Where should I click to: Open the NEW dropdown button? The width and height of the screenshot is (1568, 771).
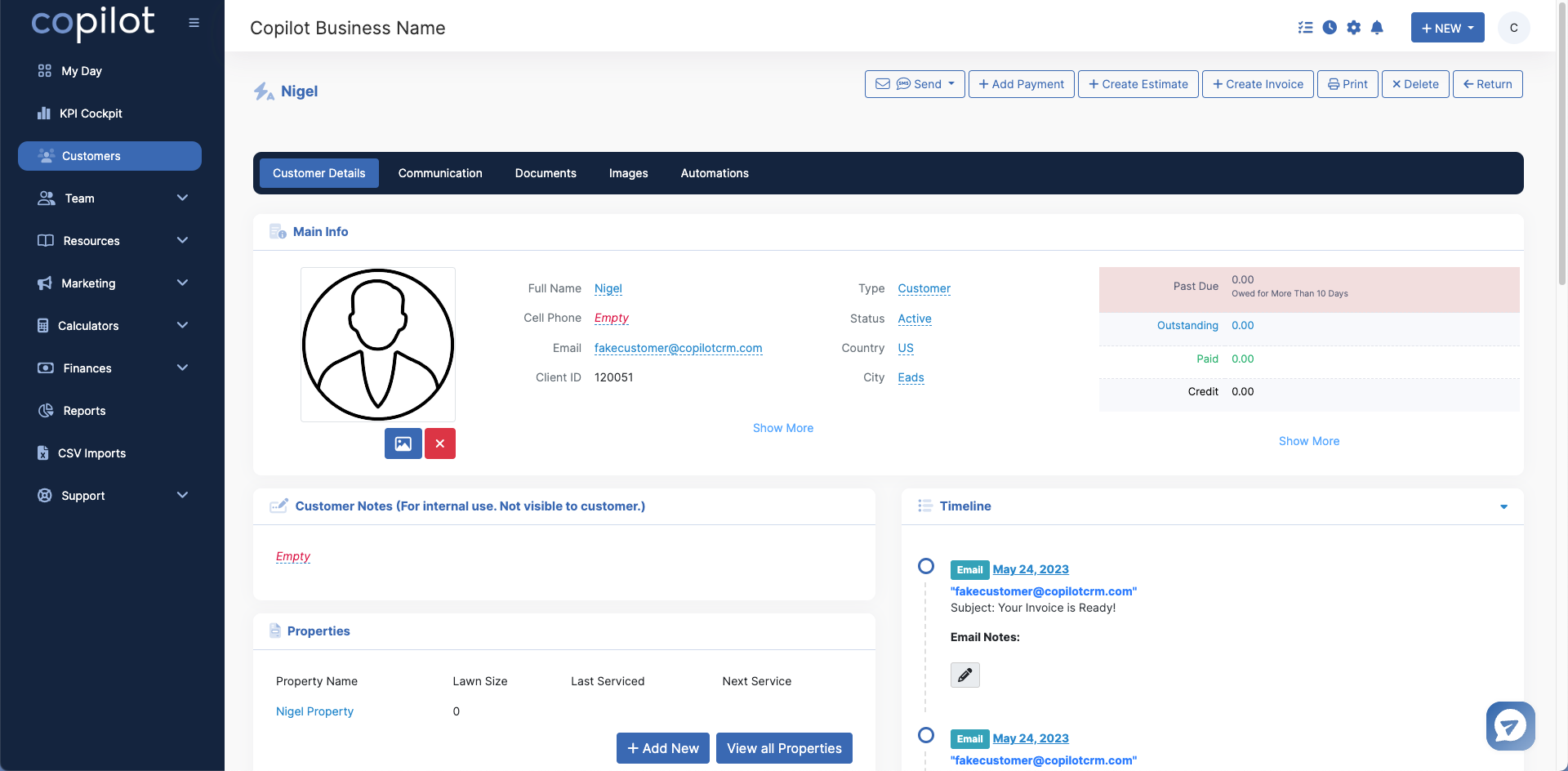[x=1447, y=28]
